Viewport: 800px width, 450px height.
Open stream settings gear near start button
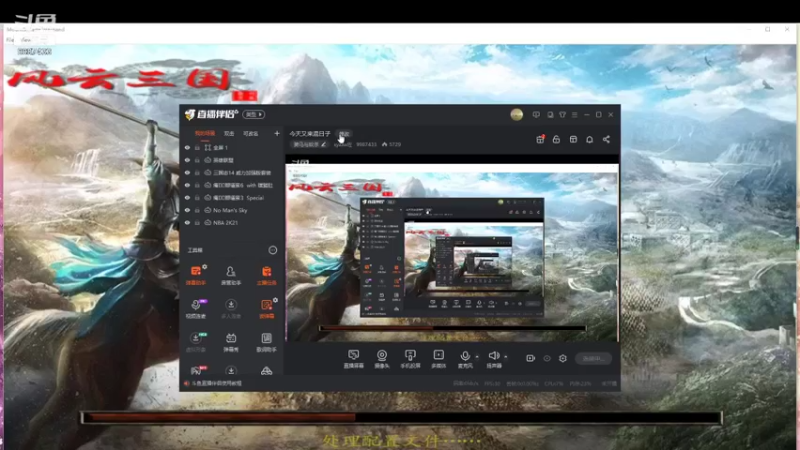pyautogui.click(x=563, y=358)
